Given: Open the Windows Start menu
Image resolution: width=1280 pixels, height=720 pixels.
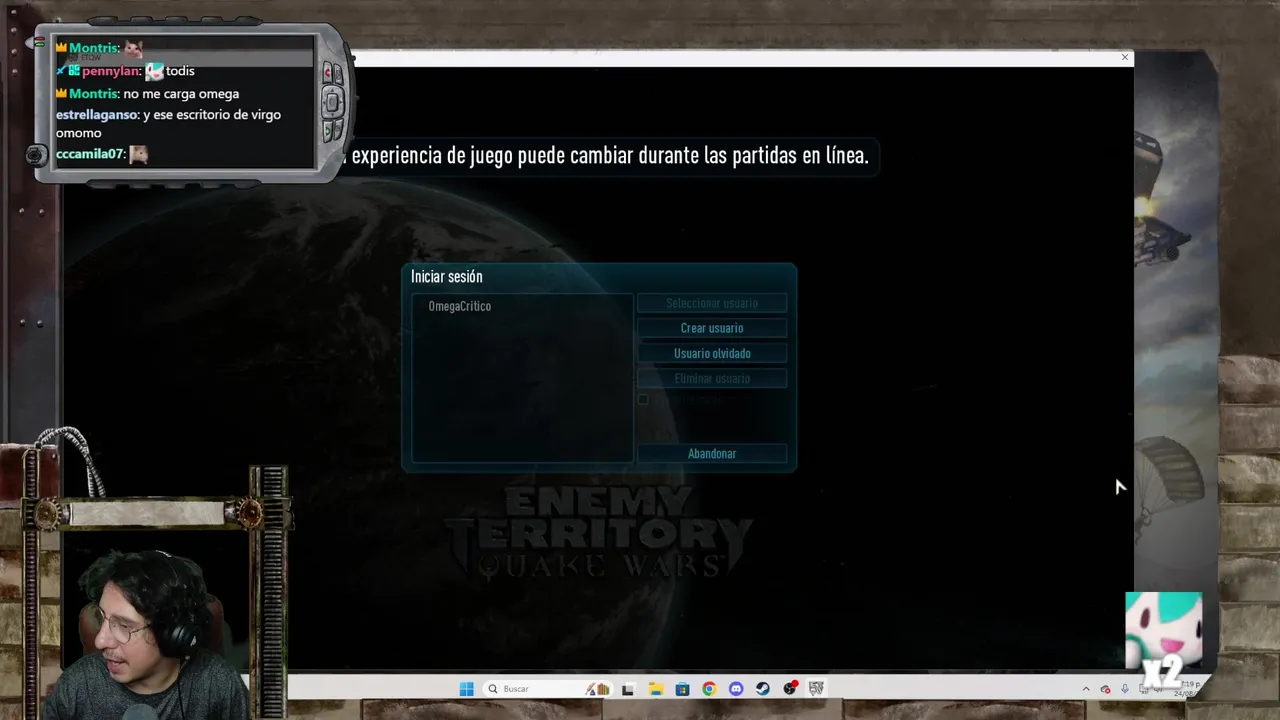Looking at the screenshot, I should [466, 689].
